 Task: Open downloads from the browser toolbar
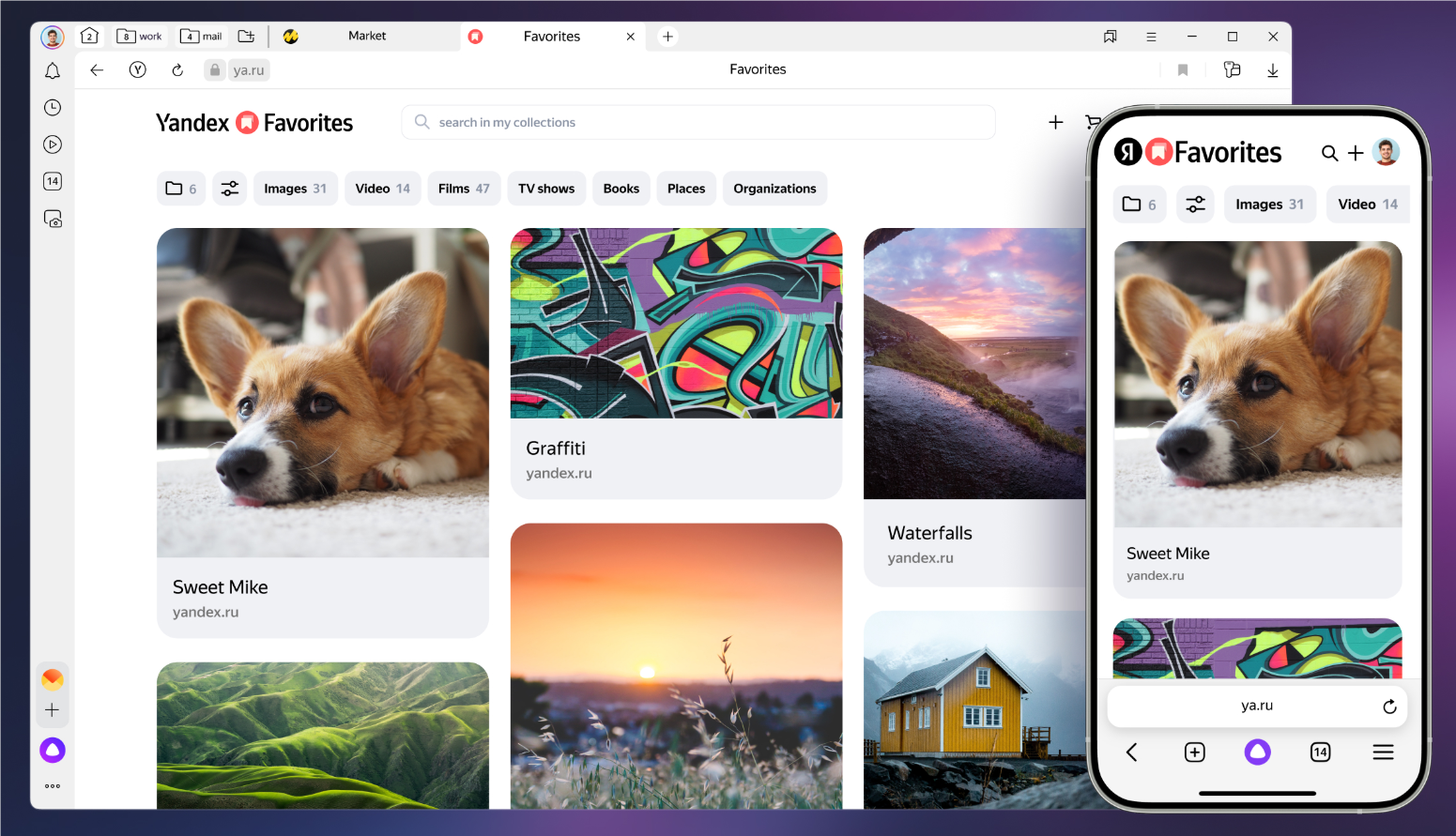[x=1273, y=69]
